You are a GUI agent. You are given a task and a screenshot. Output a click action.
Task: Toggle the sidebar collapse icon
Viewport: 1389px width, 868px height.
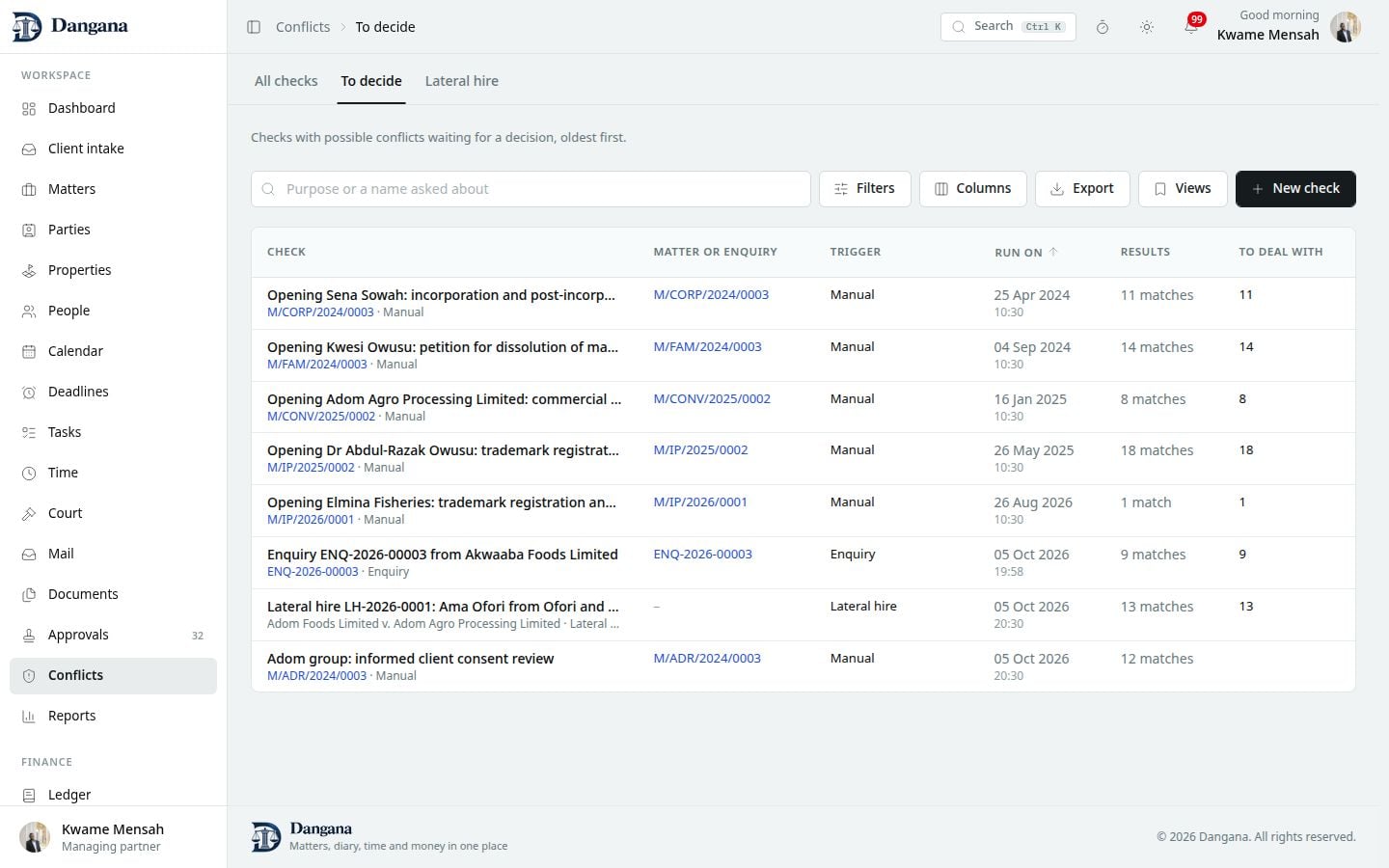point(254,27)
